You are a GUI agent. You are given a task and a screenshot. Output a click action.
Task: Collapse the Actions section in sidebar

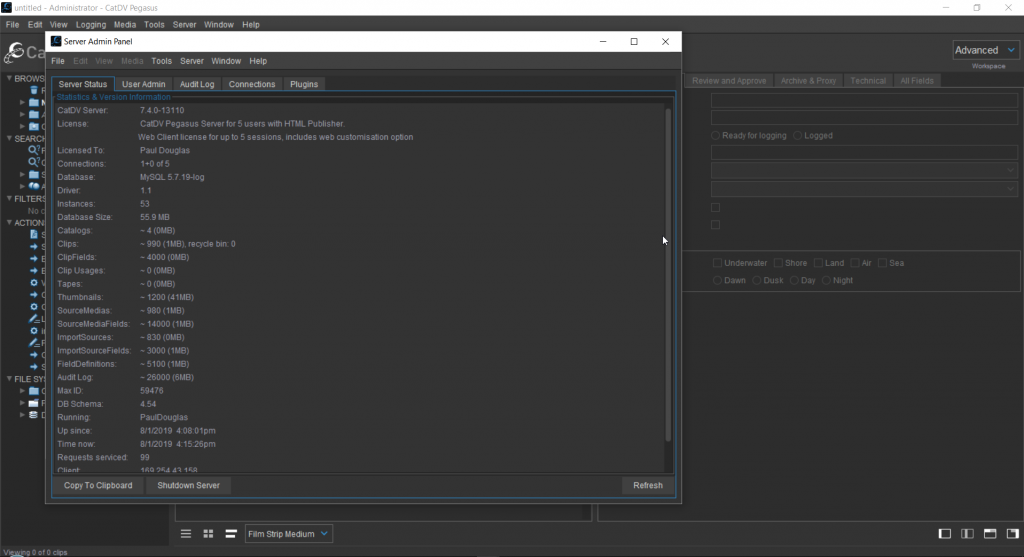coord(9,223)
